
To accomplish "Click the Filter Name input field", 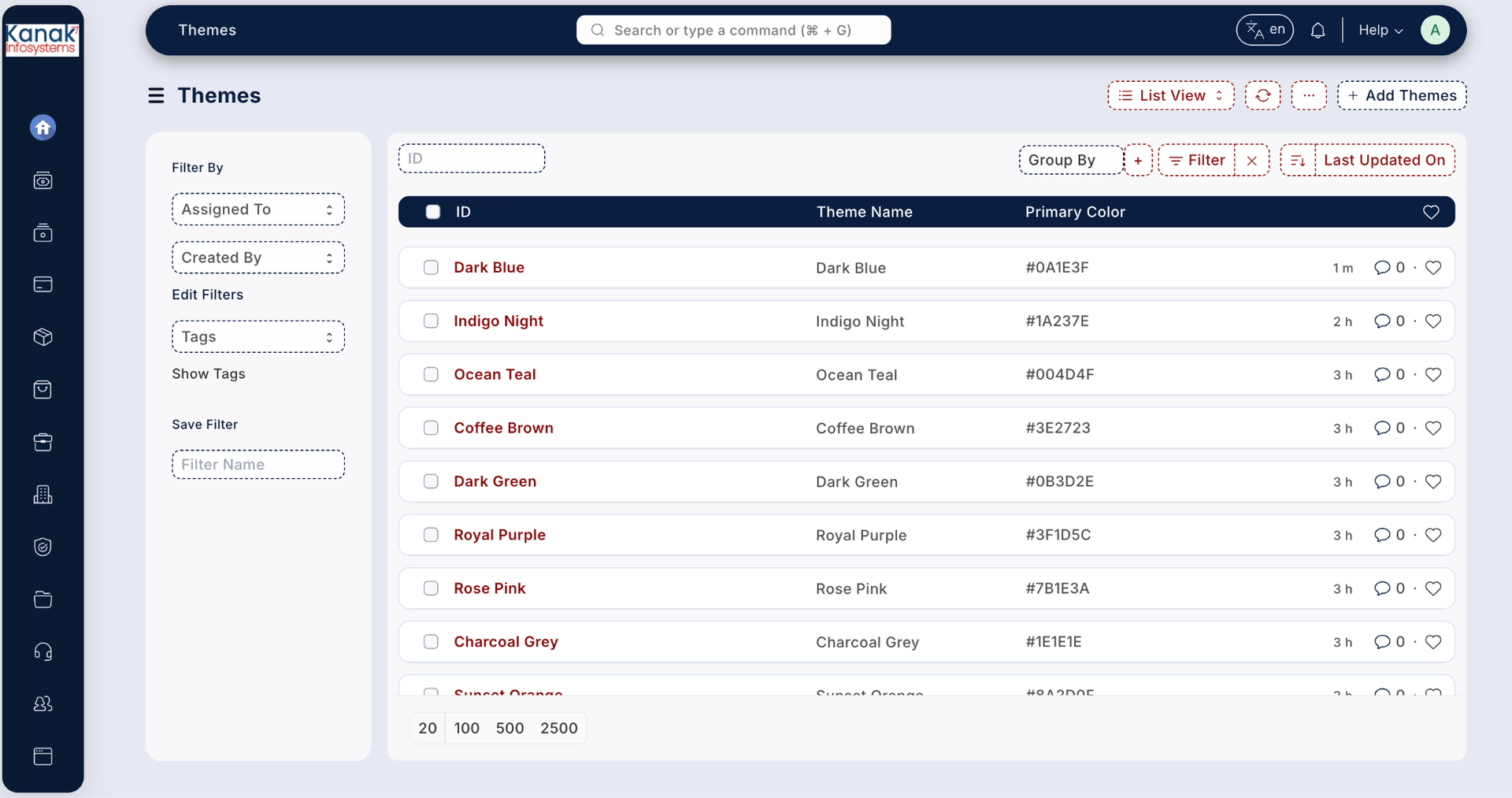I will pos(258,465).
